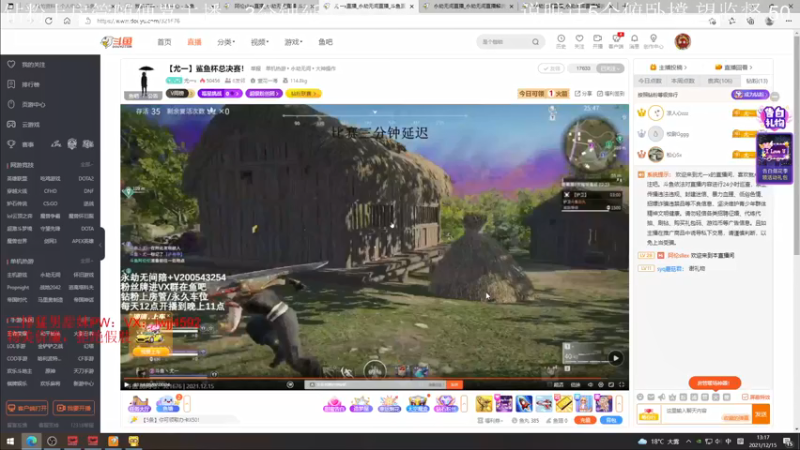Click the orange 充值 recharge button

(x=585, y=420)
